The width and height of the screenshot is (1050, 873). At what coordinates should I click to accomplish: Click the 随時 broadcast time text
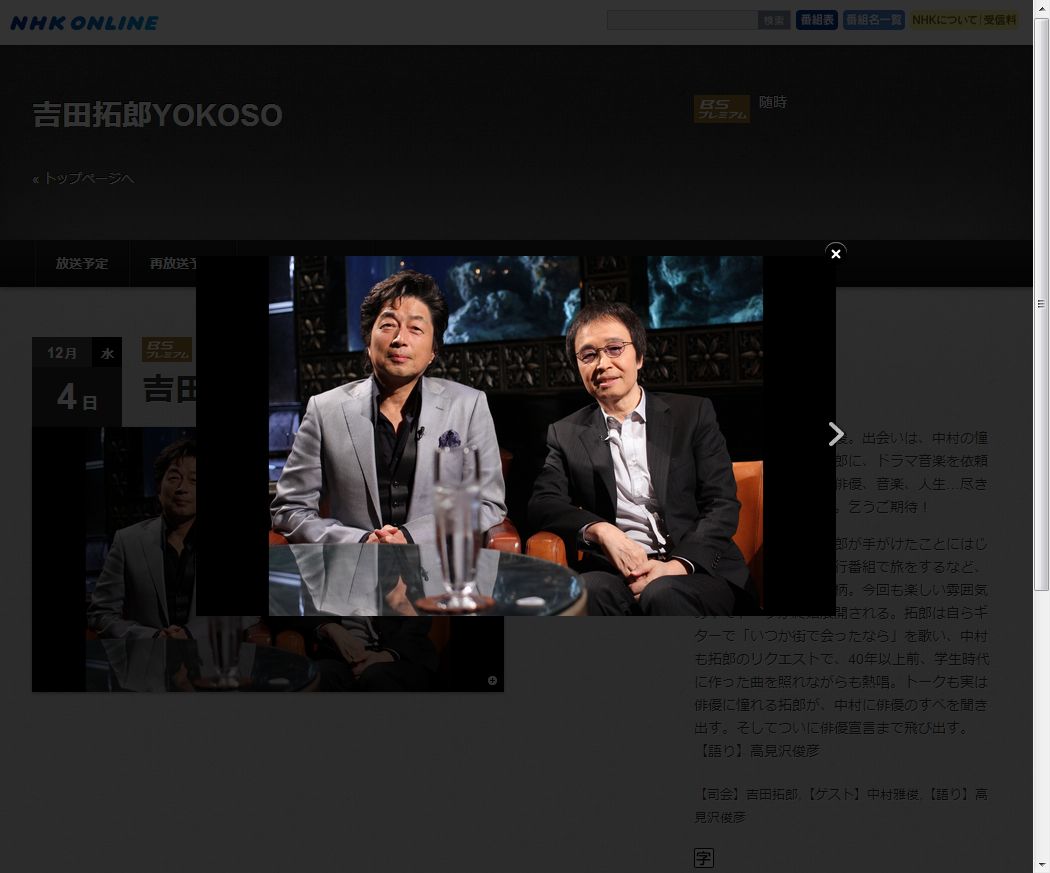point(773,102)
